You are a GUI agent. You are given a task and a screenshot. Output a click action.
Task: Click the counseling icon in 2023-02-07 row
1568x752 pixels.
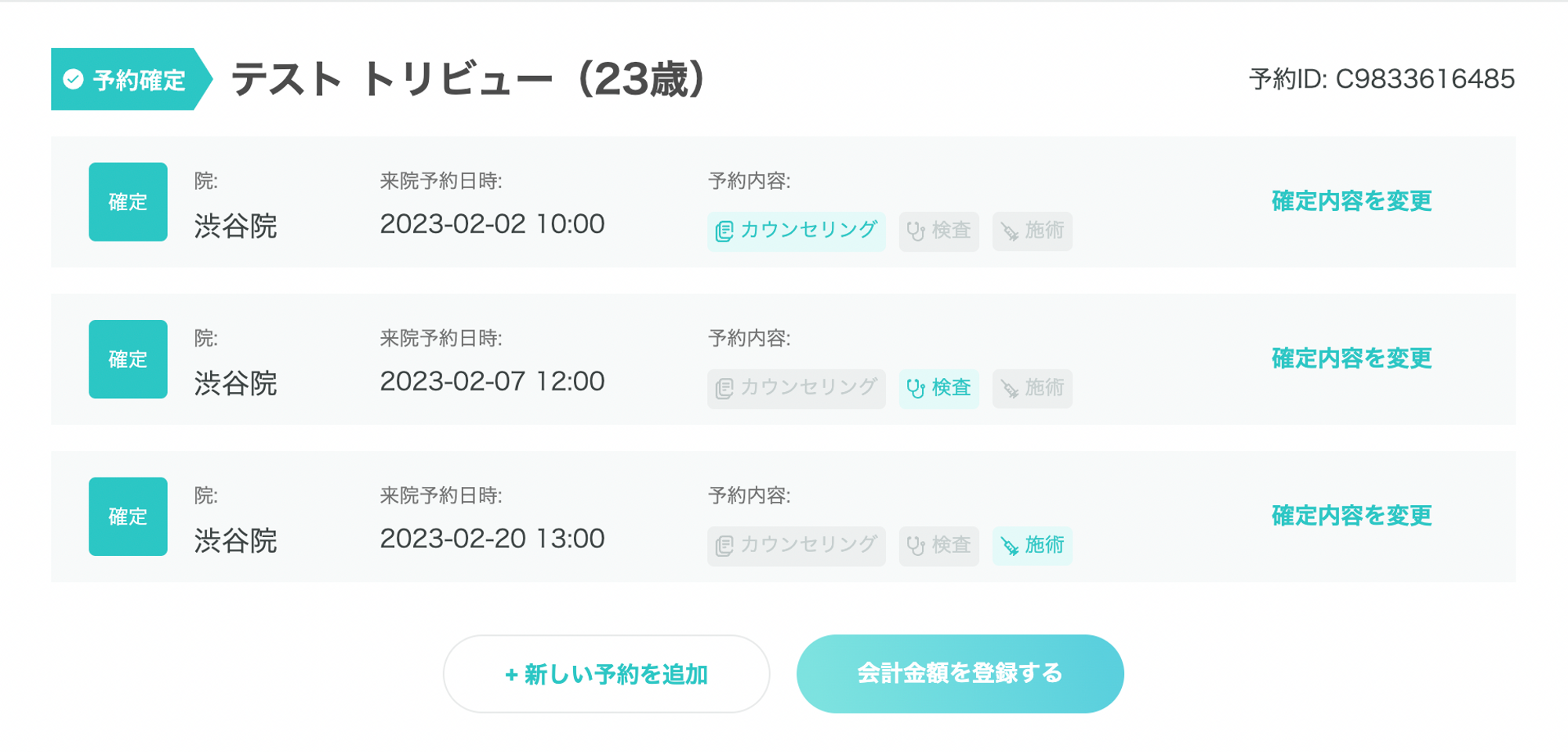click(x=724, y=388)
